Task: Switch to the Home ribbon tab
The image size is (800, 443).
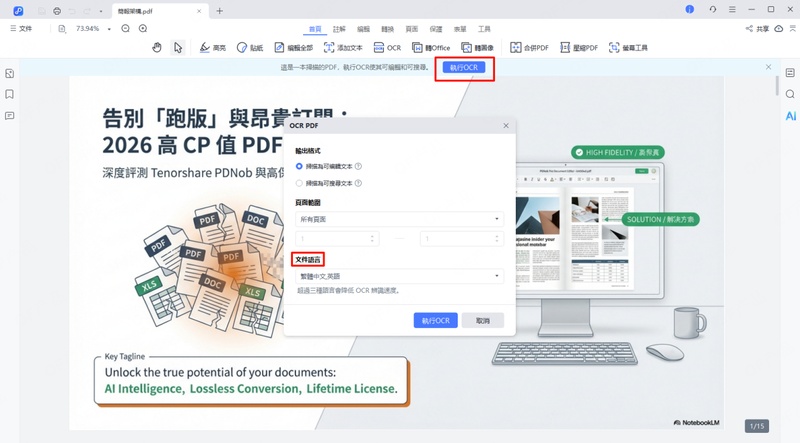Action: click(x=315, y=29)
